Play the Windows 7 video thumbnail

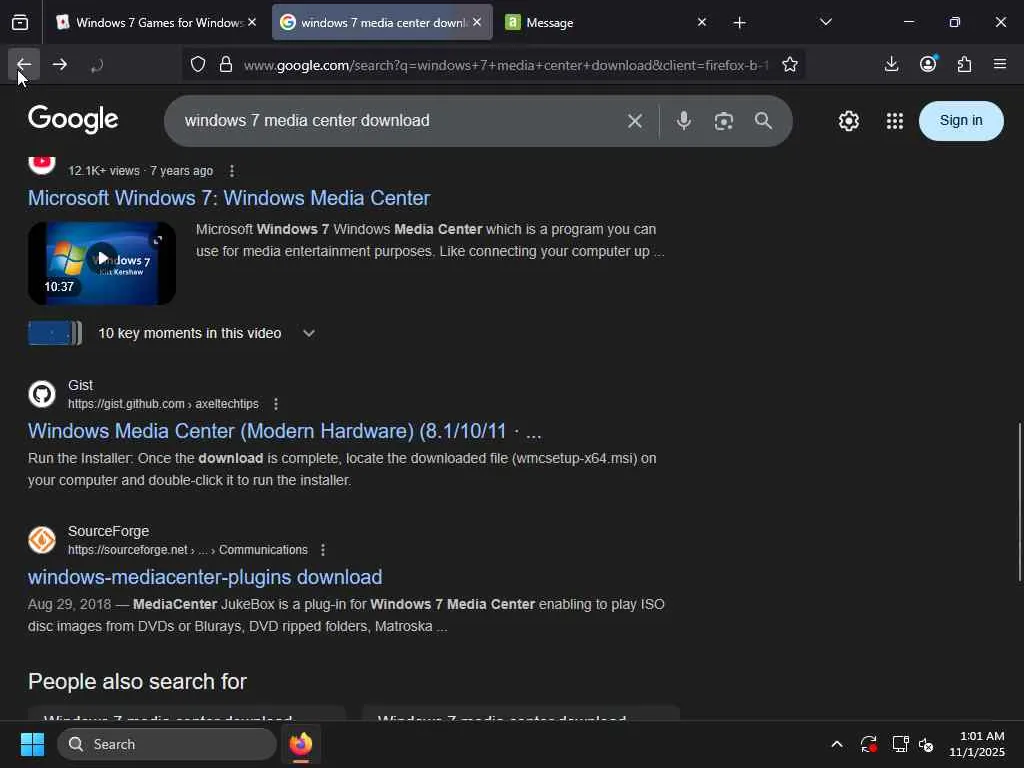102,263
